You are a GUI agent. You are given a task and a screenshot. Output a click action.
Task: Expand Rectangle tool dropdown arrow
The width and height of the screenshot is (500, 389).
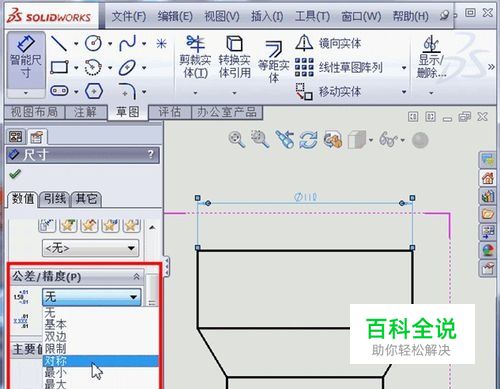76,68
